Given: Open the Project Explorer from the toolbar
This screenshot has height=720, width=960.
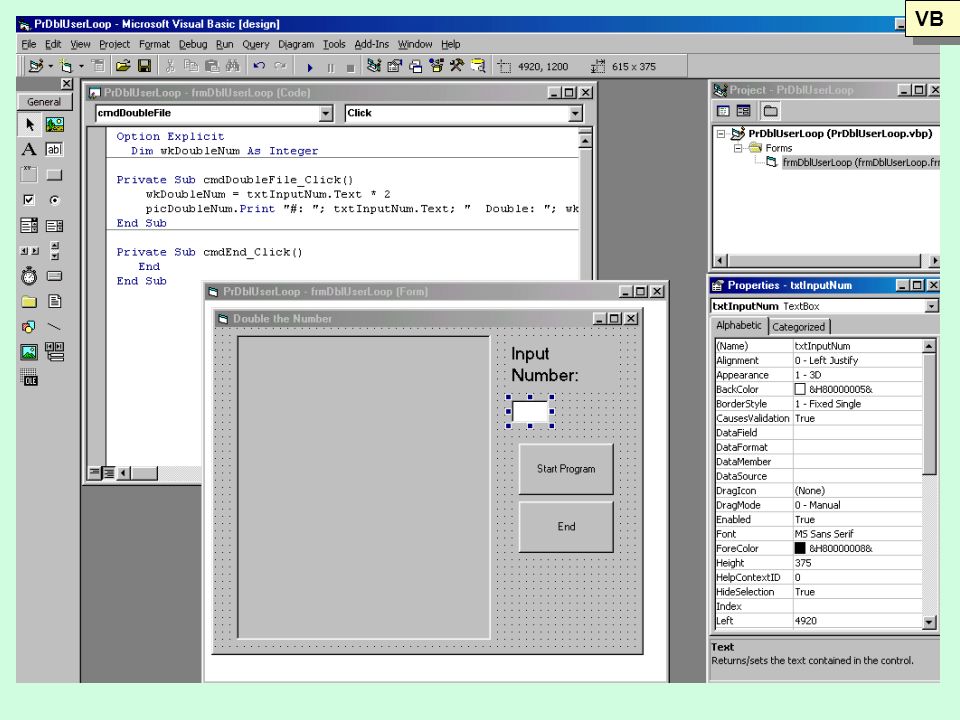Looking at the screenshot, I should (x=373, y=66).
